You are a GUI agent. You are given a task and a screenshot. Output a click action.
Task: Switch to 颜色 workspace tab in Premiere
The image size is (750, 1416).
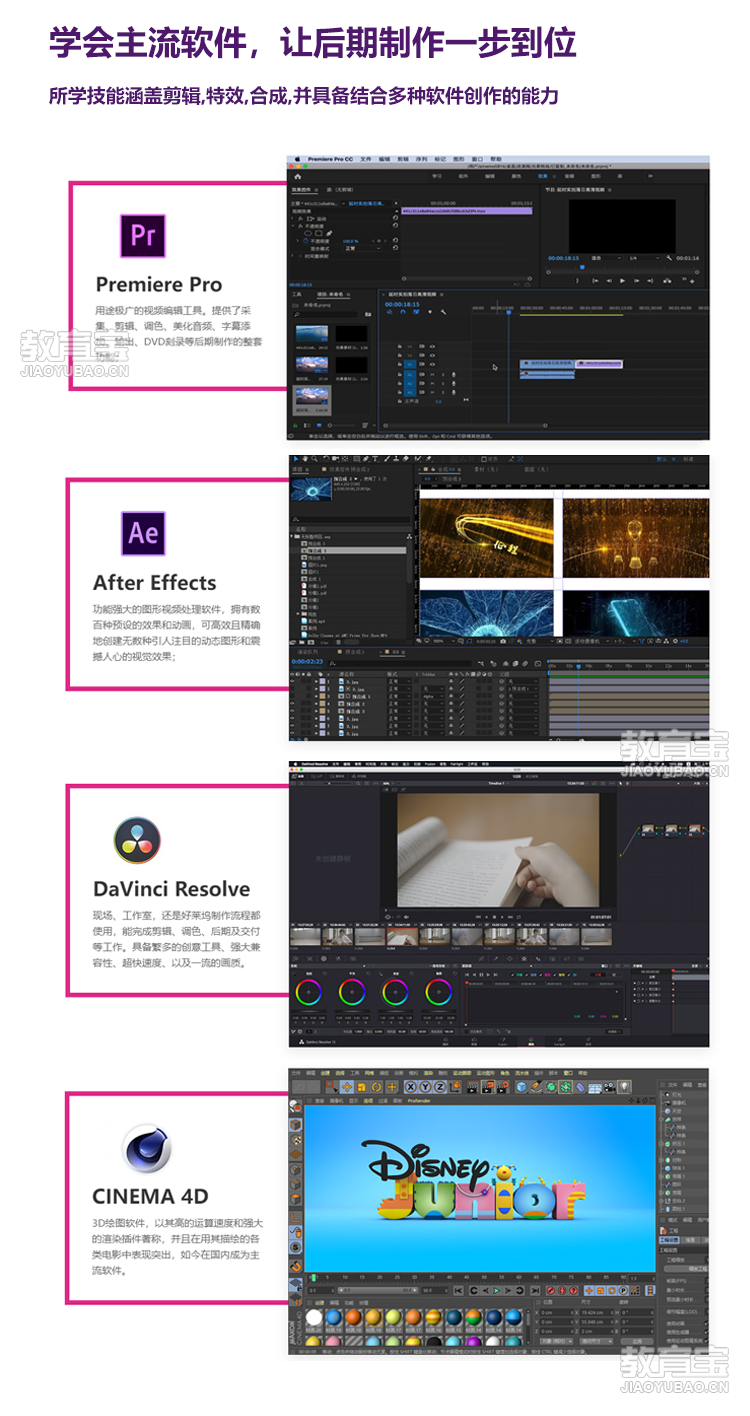click(x=516, y=176)
